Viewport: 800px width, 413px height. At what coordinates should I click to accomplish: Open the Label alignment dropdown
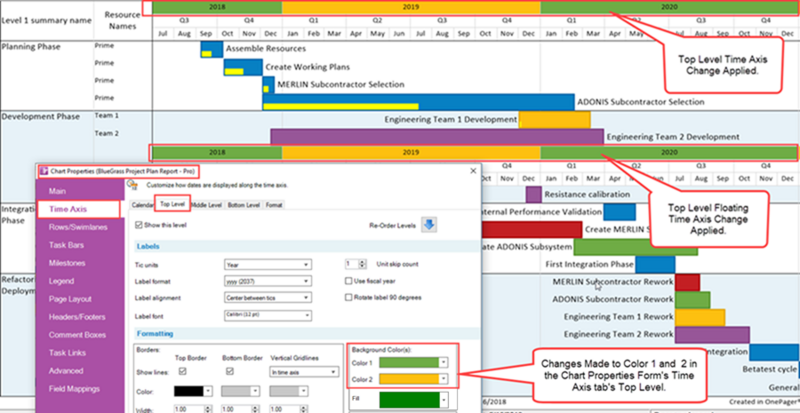[x=268, y=298]
